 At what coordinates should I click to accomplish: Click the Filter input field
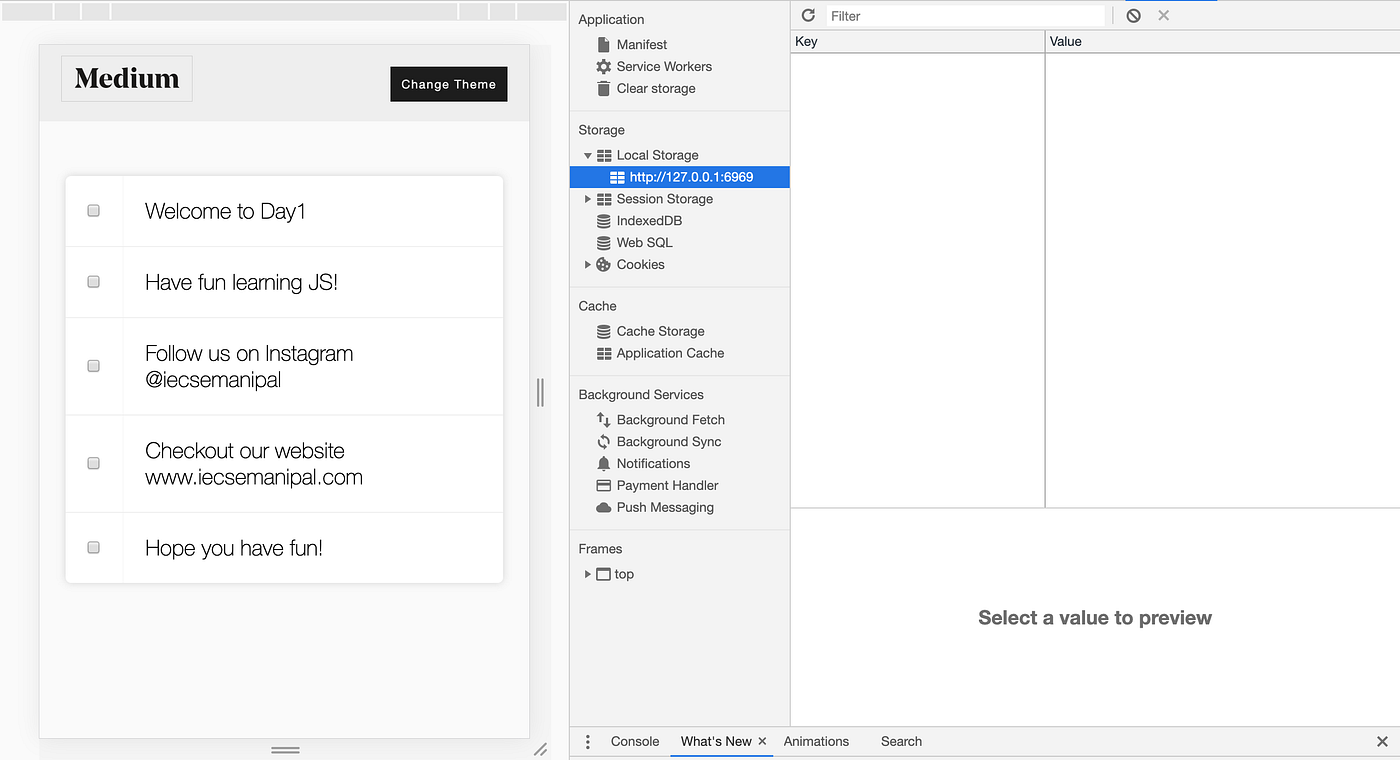pos(965,16)
